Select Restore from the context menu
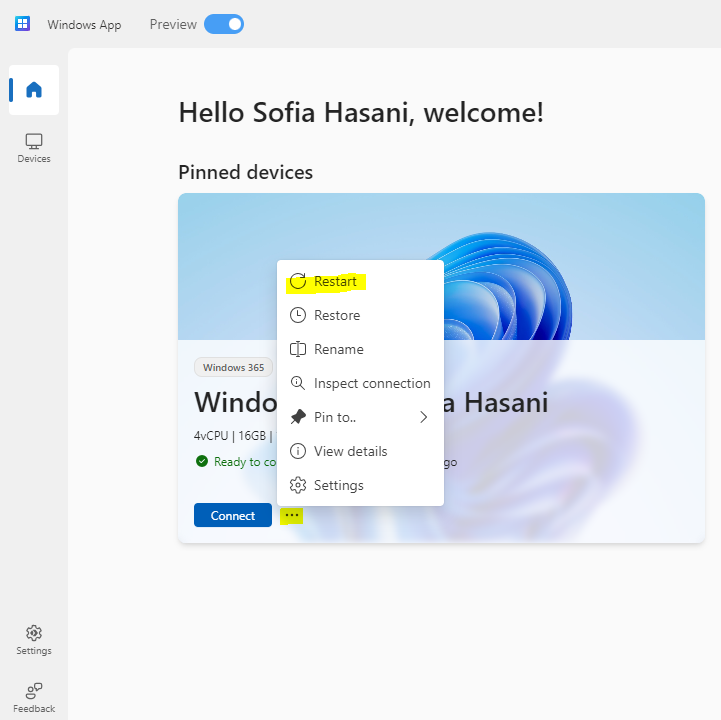The height and width of the screenshot is (720, 721). (360, 315)
